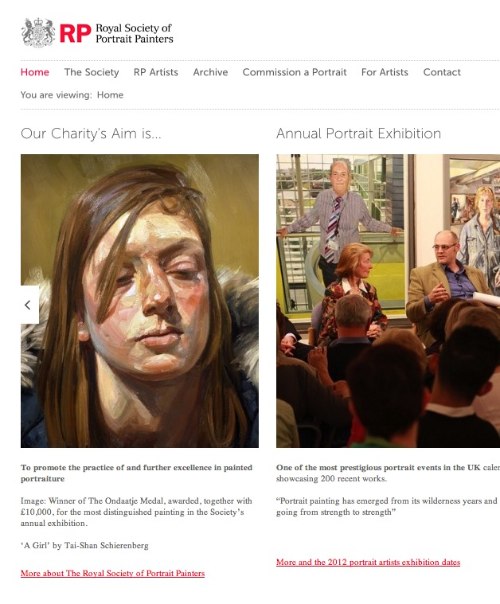This screenshot has height=604, width=500.
Task: Open The Society menu
Action: (x=92, y=72)
